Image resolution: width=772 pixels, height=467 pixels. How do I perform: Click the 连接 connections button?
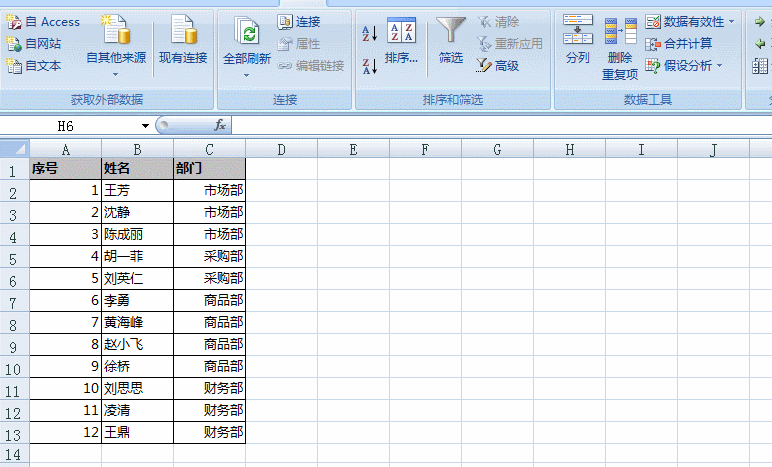tap(299, 22)
